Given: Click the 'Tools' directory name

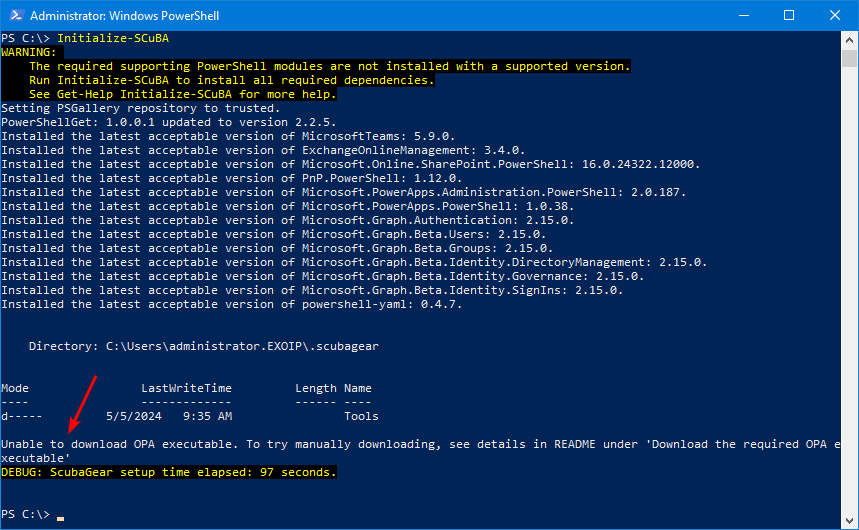Looking at the screenshot, I should point(361,415).
